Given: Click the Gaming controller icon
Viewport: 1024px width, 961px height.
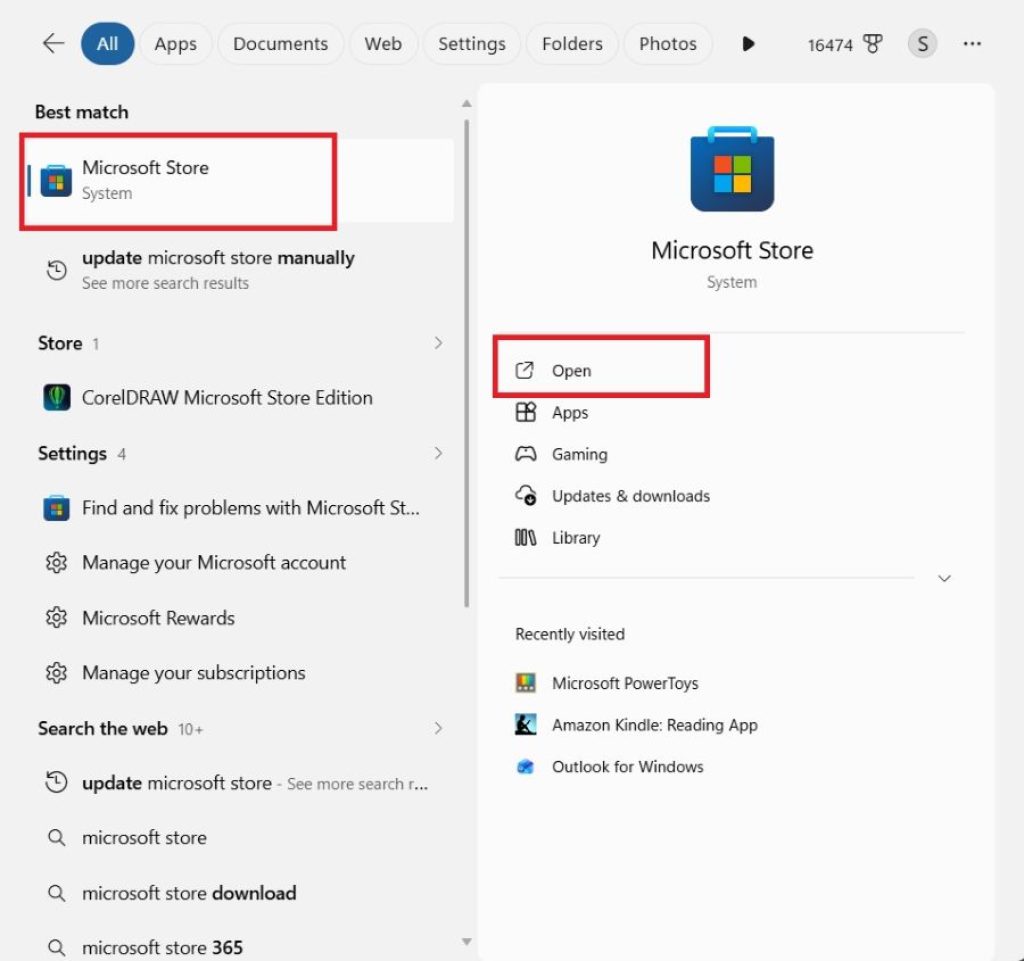Looking at the screenshot, I should 526,454.
